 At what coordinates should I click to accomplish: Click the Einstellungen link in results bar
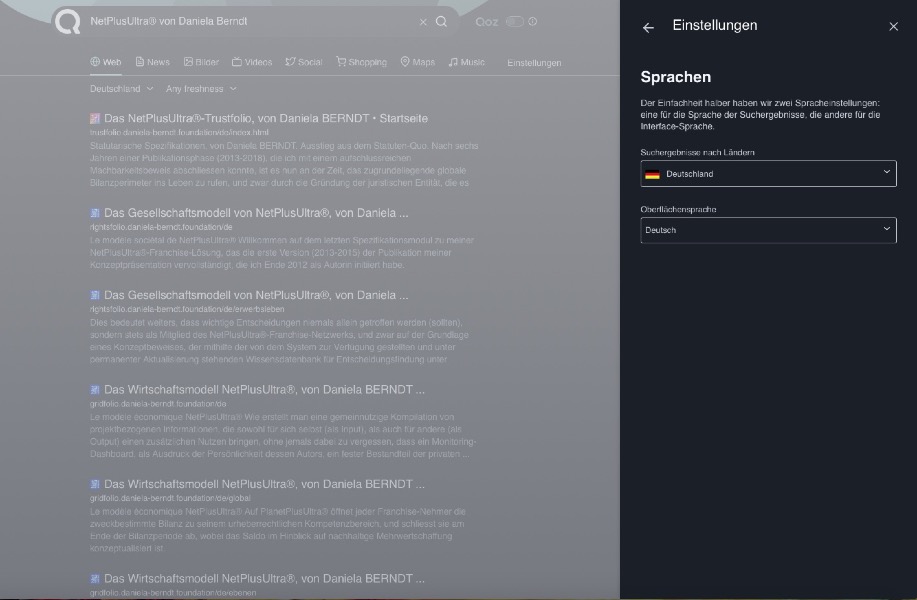(x=534, y=63)
